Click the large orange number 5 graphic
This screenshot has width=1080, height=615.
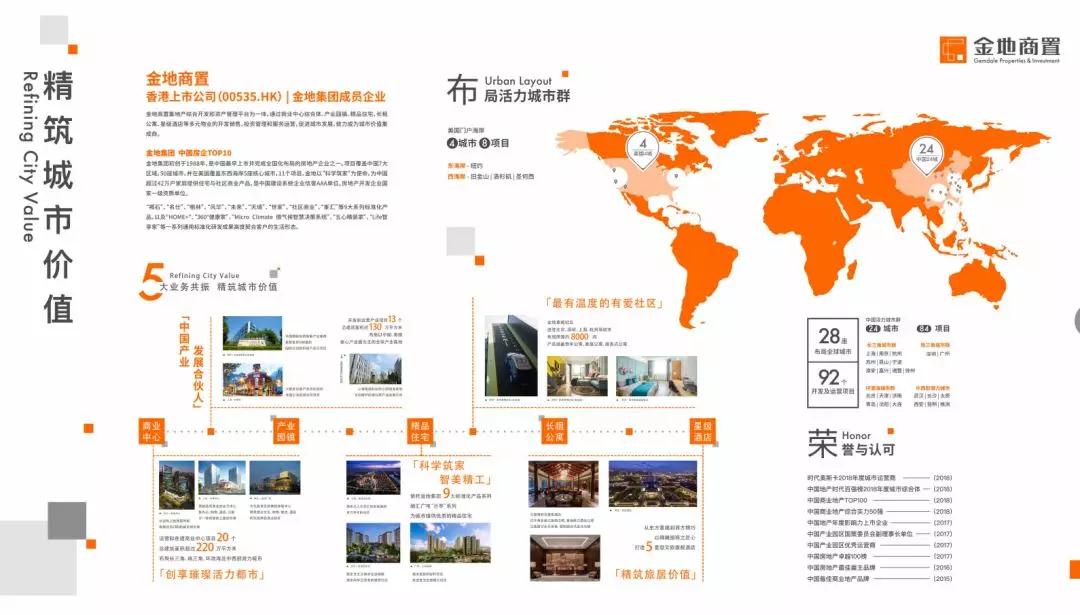(x=150, y=282)
